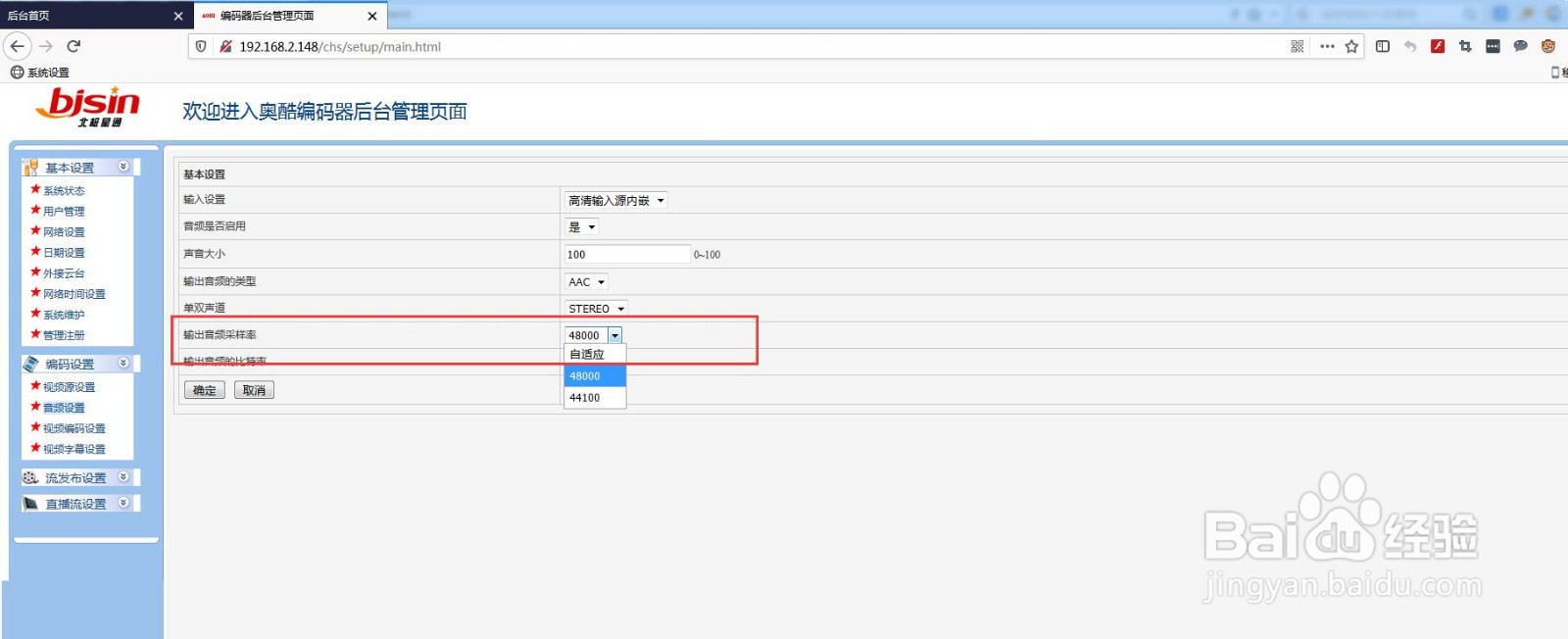Open the QR code icon in address bar
Screen dimensions: 1568x639
coord(1298,46)
